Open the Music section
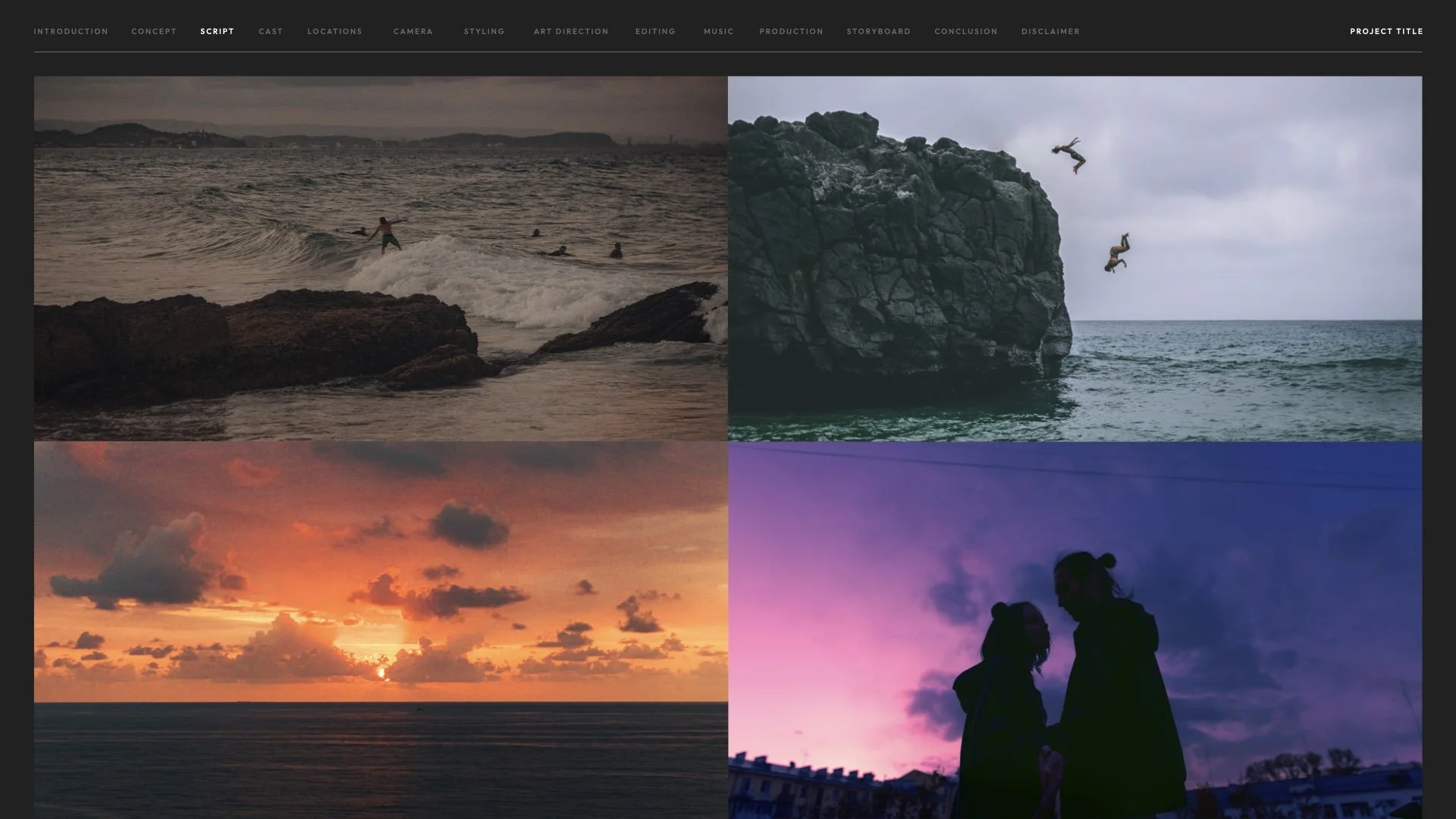This screenshot has height=819, width=1456. pyautogui.click(x=718, y=31)
